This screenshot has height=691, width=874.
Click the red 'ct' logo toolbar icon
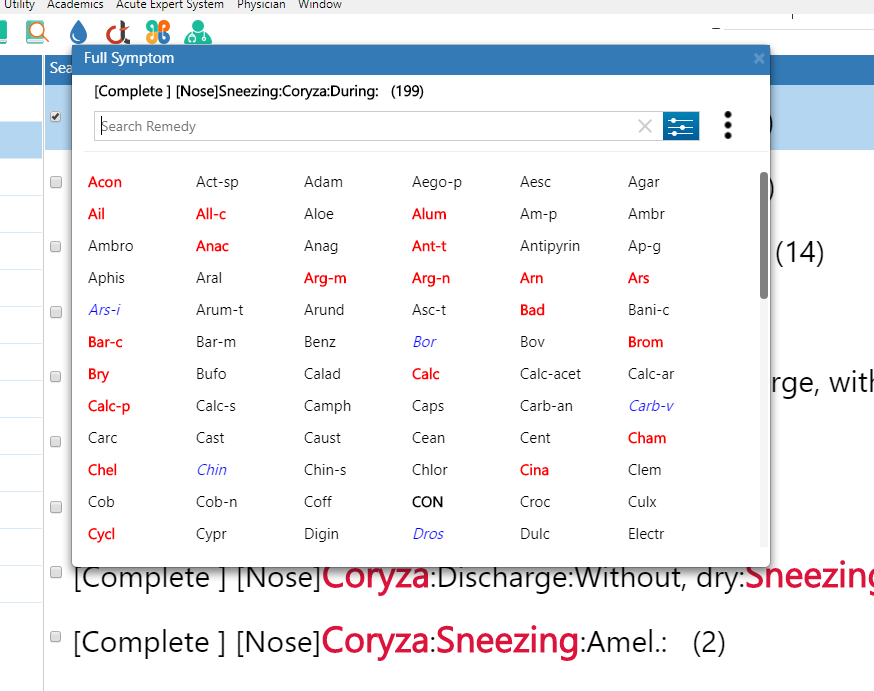116,32
